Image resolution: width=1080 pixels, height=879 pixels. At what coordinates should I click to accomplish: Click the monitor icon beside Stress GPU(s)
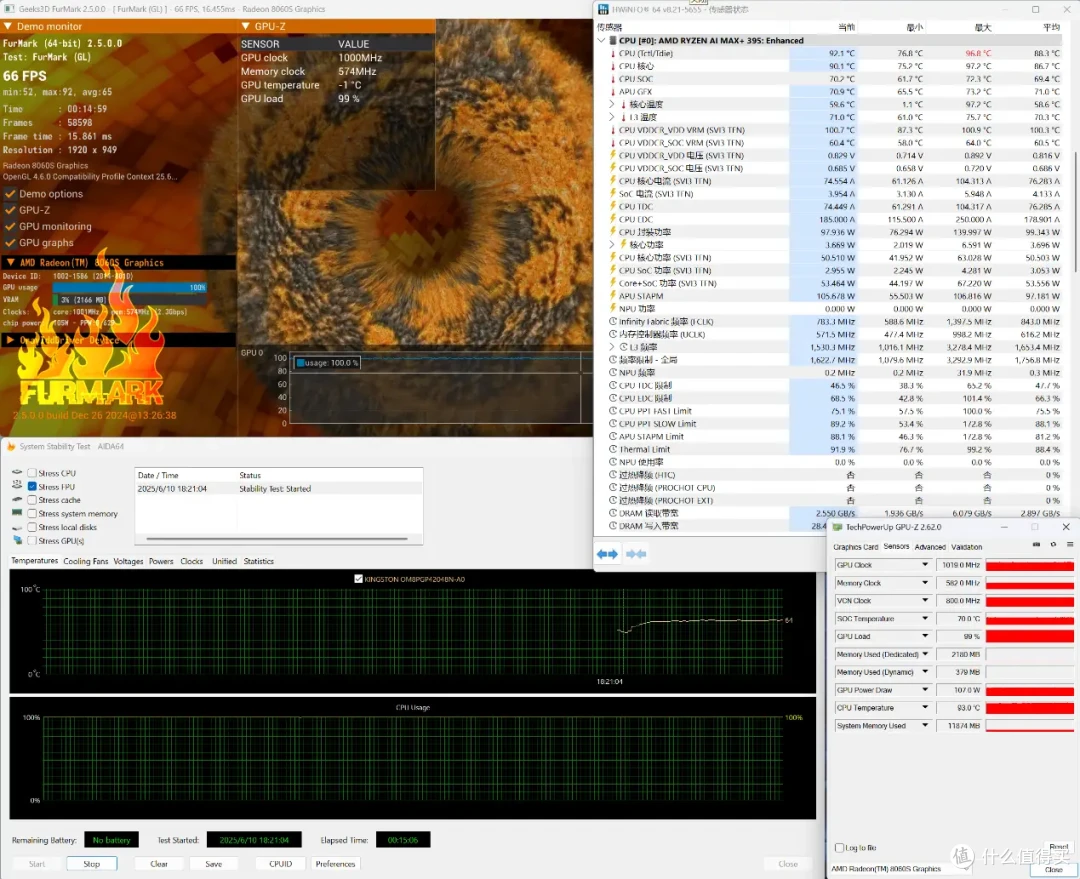click(x=17, y=541)
